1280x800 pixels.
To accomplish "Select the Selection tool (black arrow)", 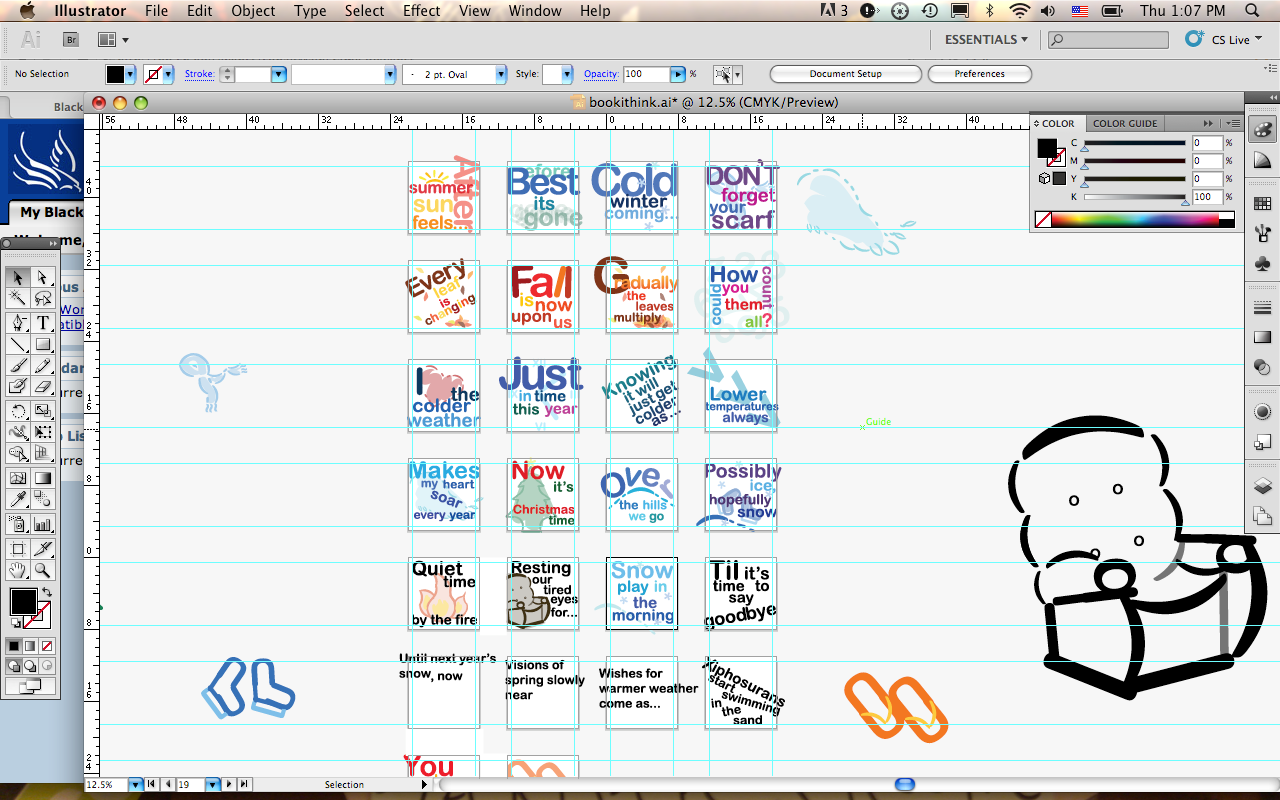I will (17, 277).
